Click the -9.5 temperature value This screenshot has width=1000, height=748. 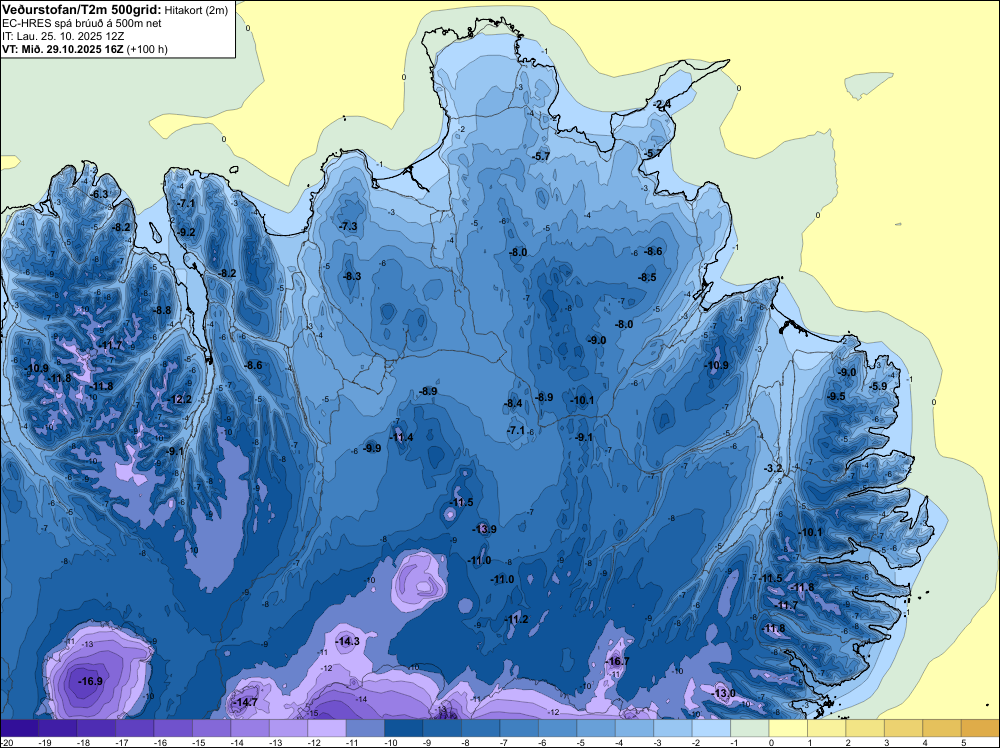click(x=835, y=396)
